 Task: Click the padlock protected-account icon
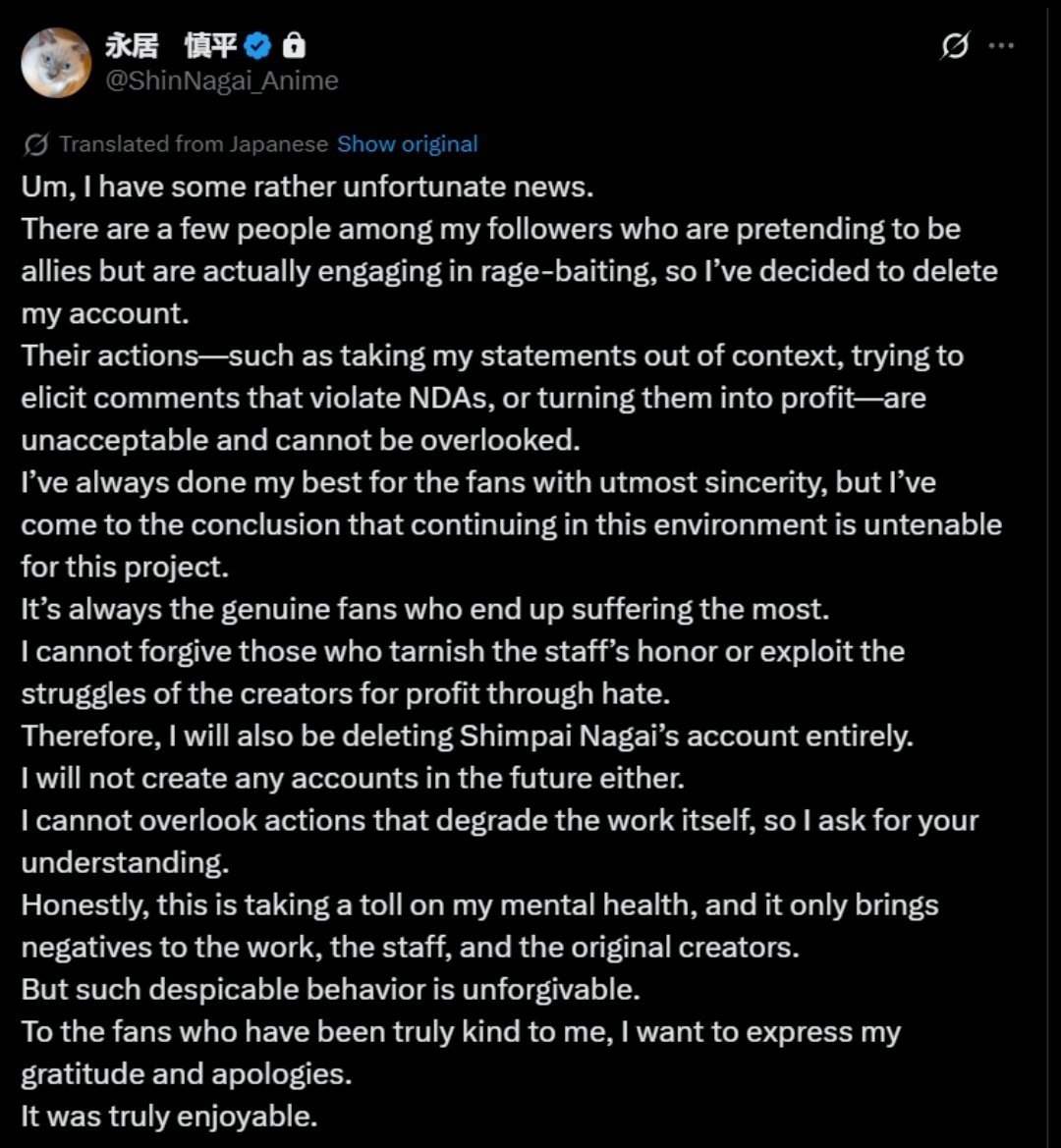tap(293, 45)
